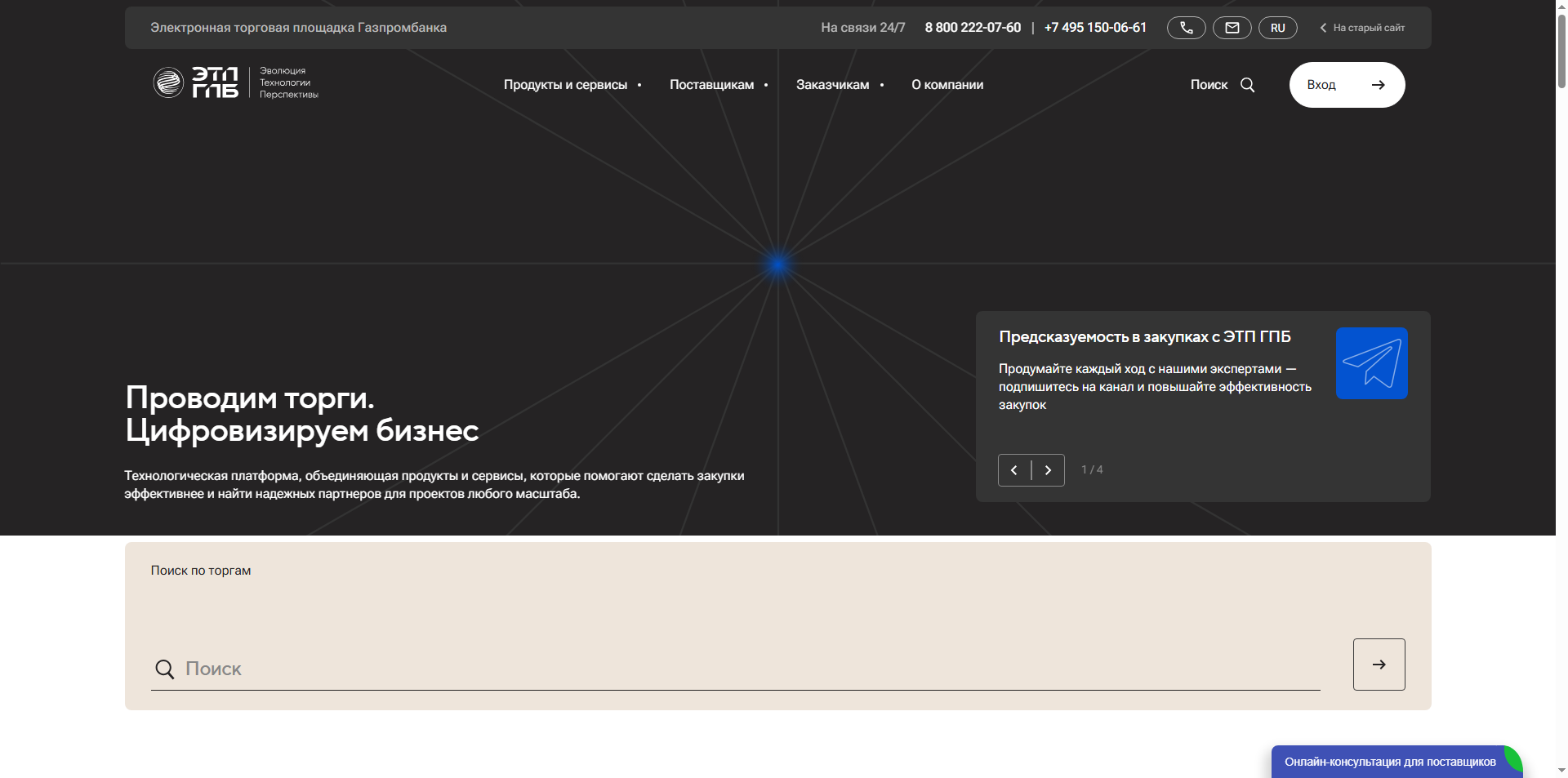Show previous slide in banner carousel

(x=1014, y=470)
